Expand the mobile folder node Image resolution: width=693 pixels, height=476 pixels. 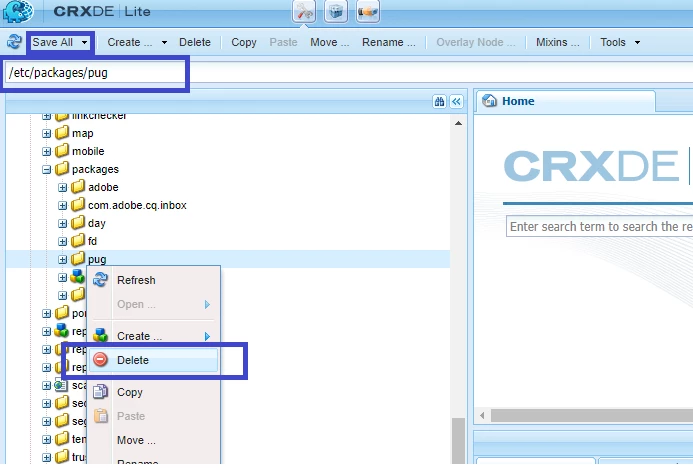46,152
